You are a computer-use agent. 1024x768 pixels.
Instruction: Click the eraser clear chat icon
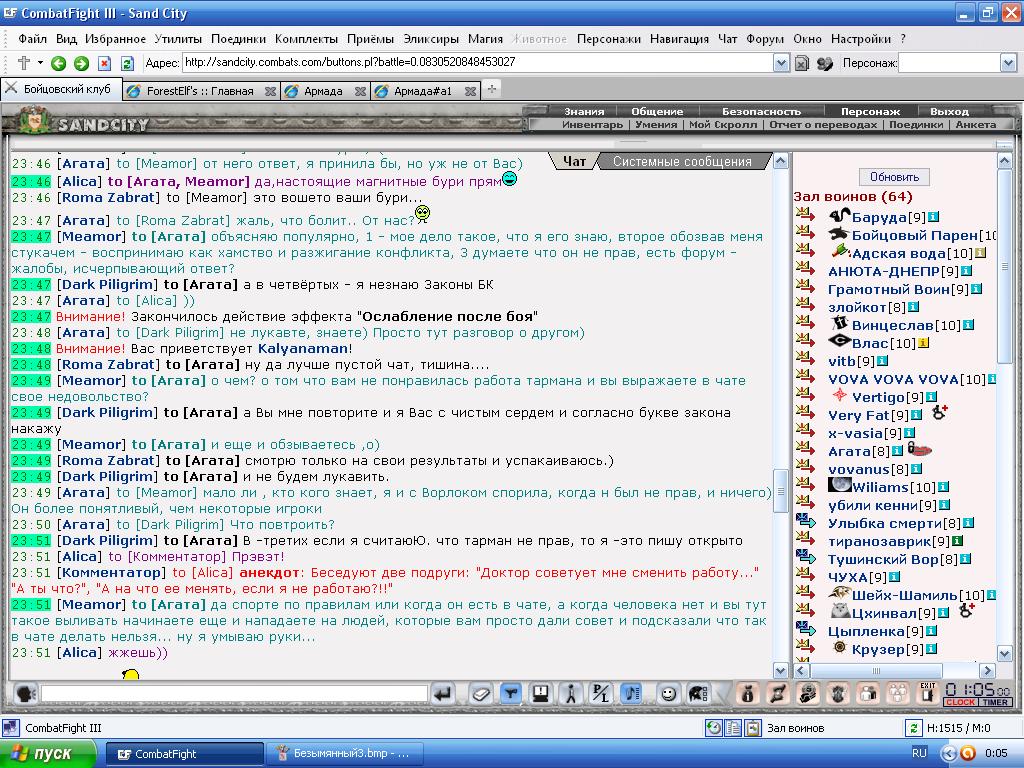pyautogui.click(x=481, y=694)
